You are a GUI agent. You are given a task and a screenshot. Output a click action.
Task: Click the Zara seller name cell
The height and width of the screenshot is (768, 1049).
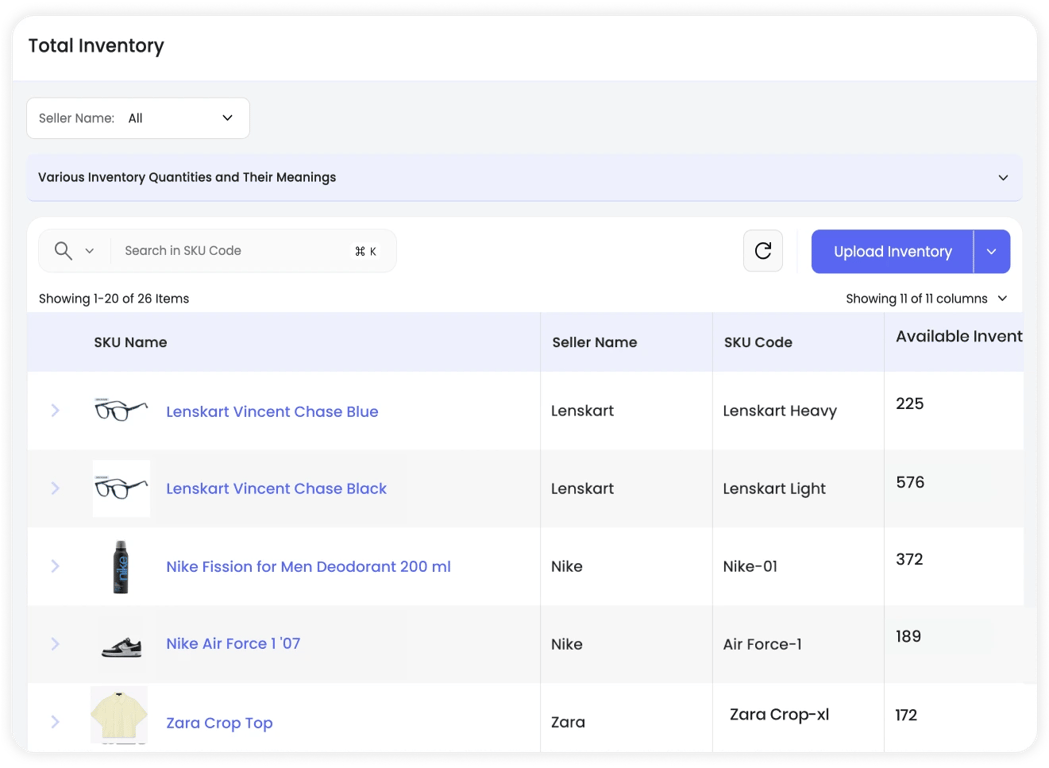pyautogui.click(x=568, y=722)
